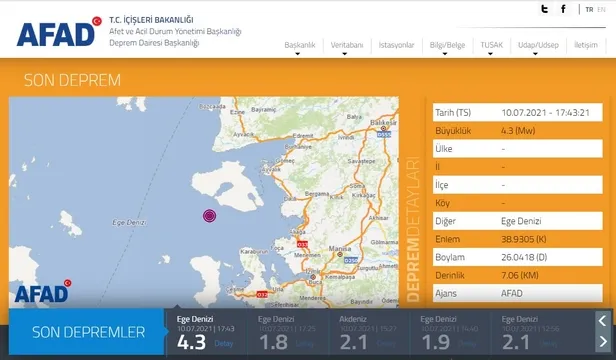Click the Ajans value AFAD
The height and width of the screenshot is (360, 616).
pyautogui.click(x=512, y=294)
